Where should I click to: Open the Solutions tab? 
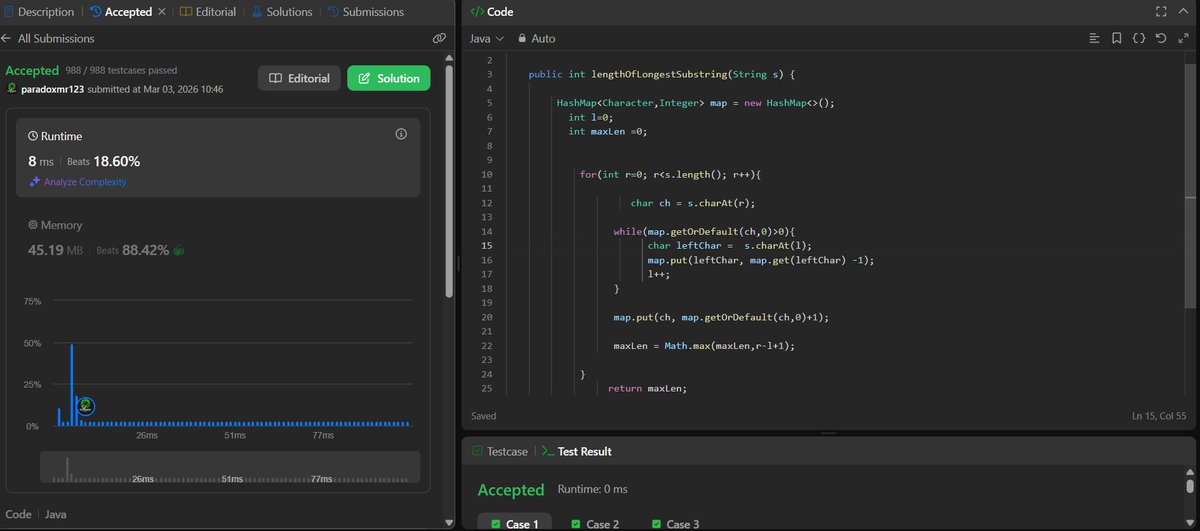pyautogui.click(x=282, y=12)
